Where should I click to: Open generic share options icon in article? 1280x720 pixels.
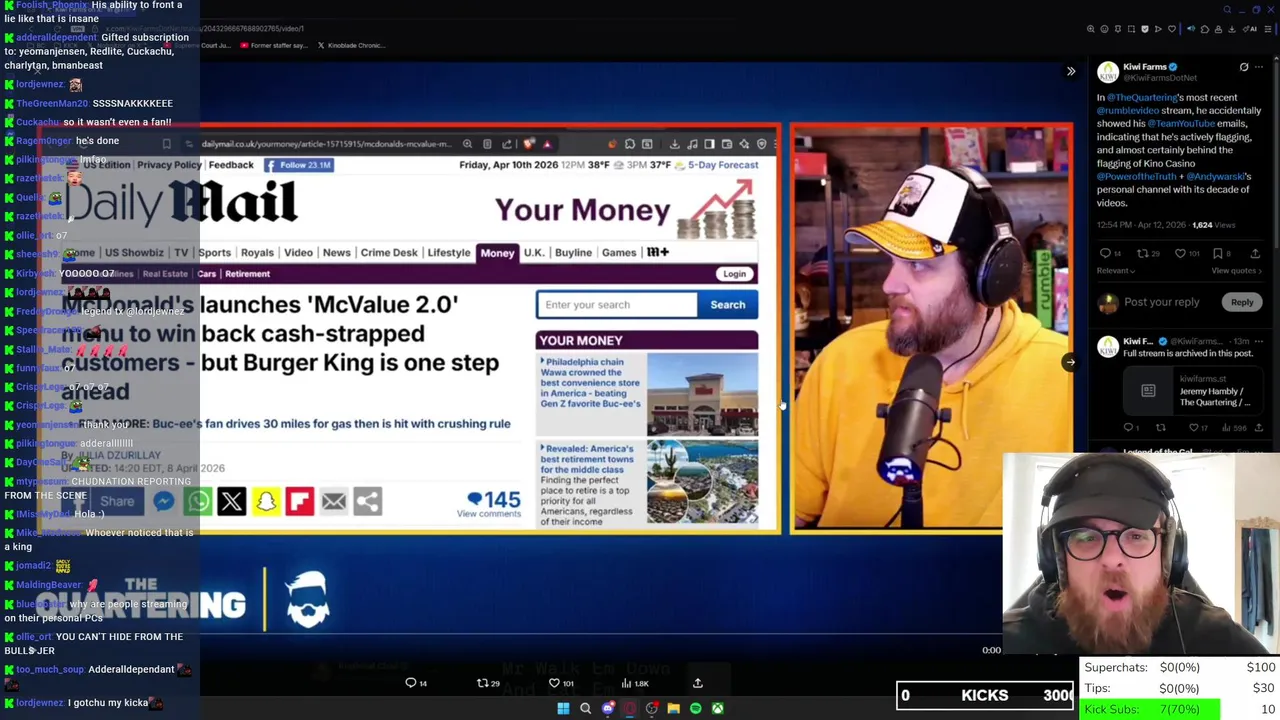pyautogui.click(x=368, y=501)
